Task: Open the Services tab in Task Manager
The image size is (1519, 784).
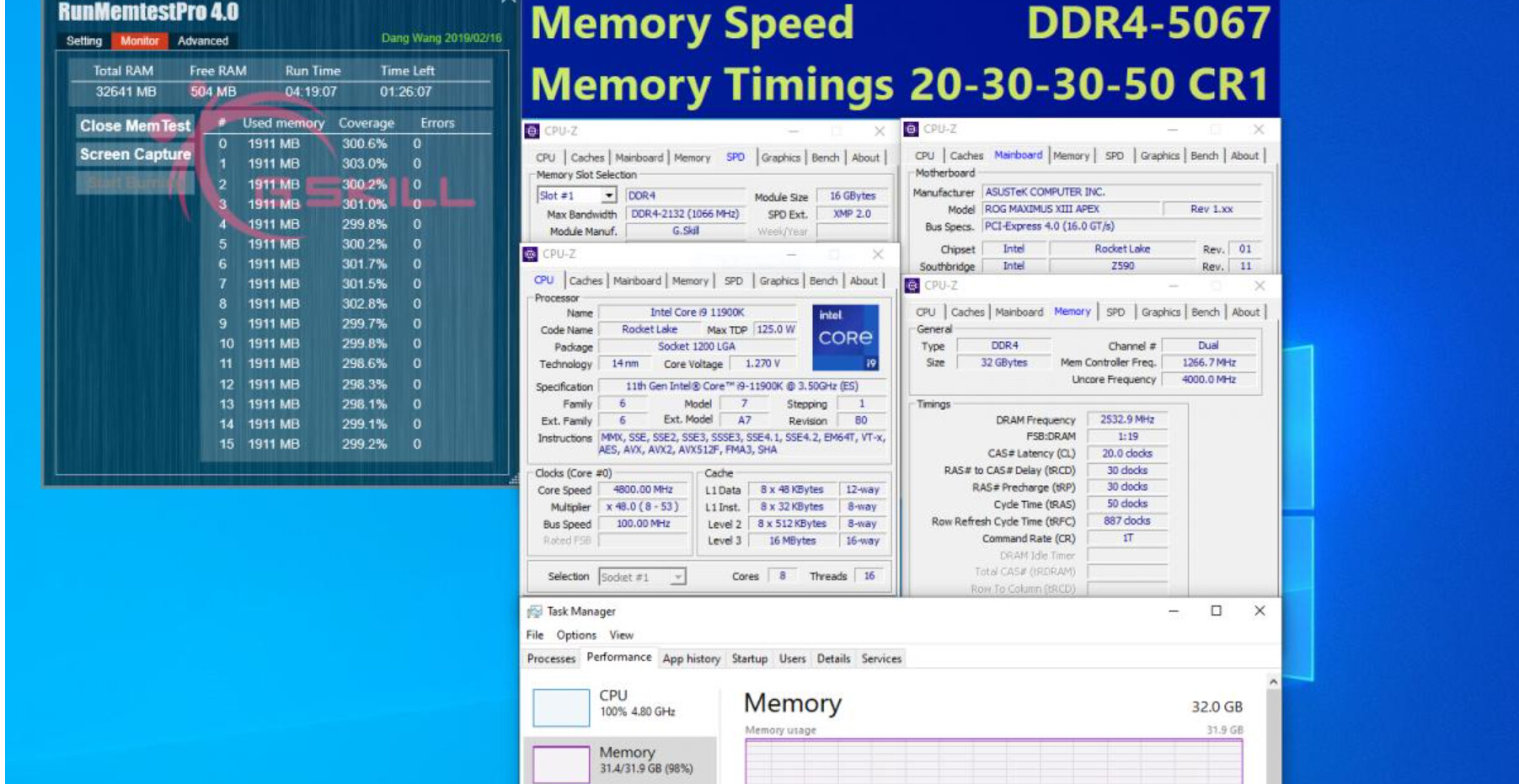Action: [881, 659]
